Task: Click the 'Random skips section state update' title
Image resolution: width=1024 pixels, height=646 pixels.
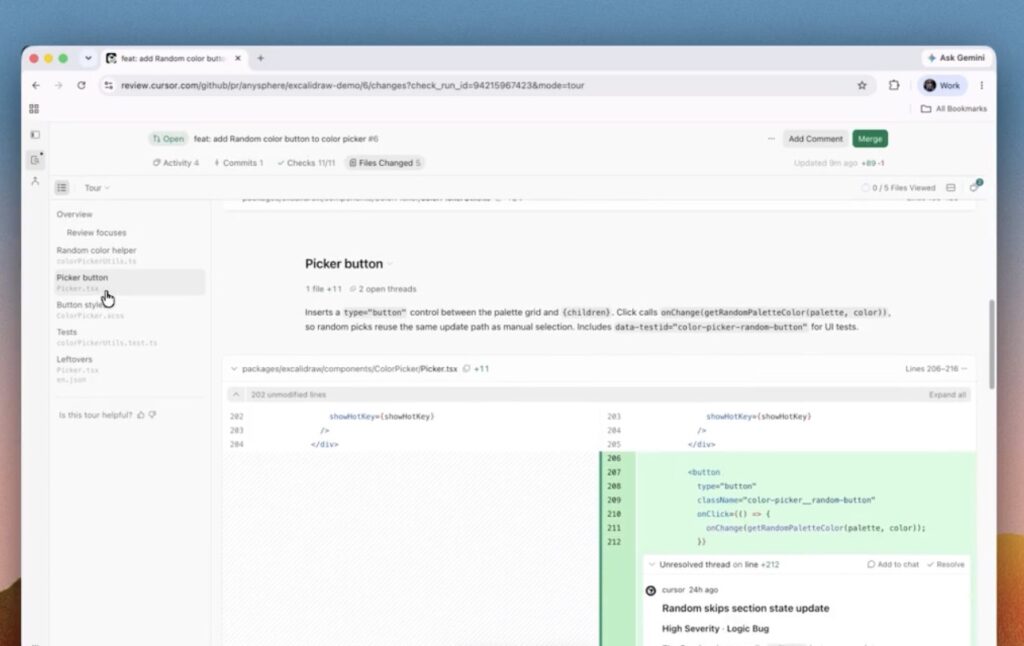Action: point(745,608)
